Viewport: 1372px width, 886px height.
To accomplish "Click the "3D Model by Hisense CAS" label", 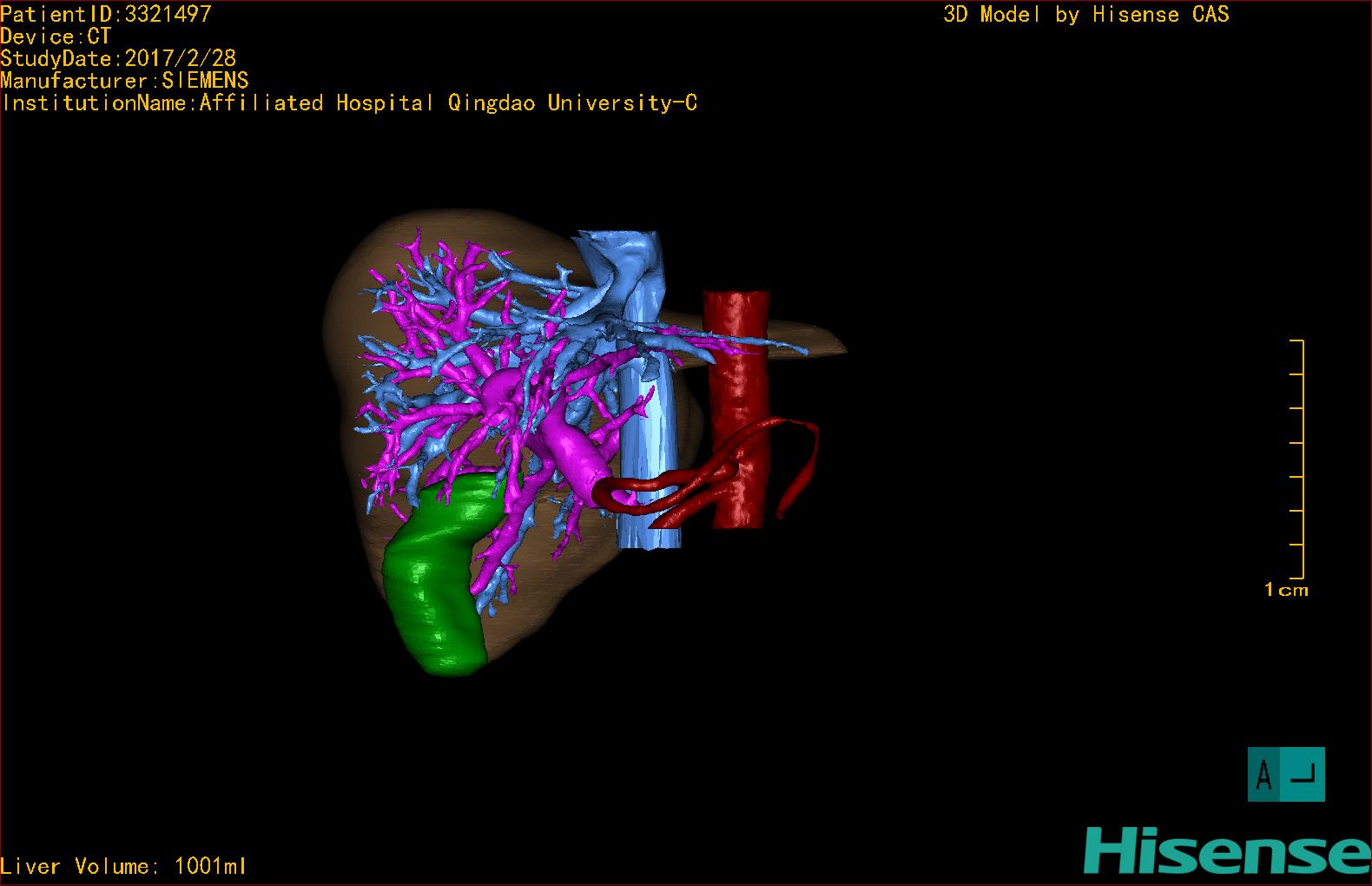I will coord(1086,15).
